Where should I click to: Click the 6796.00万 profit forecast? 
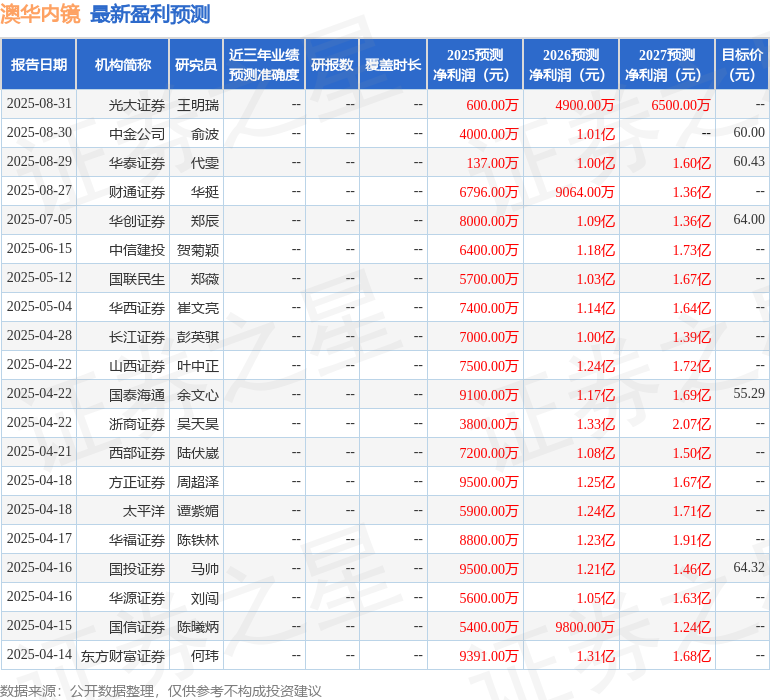coord(489,192)
